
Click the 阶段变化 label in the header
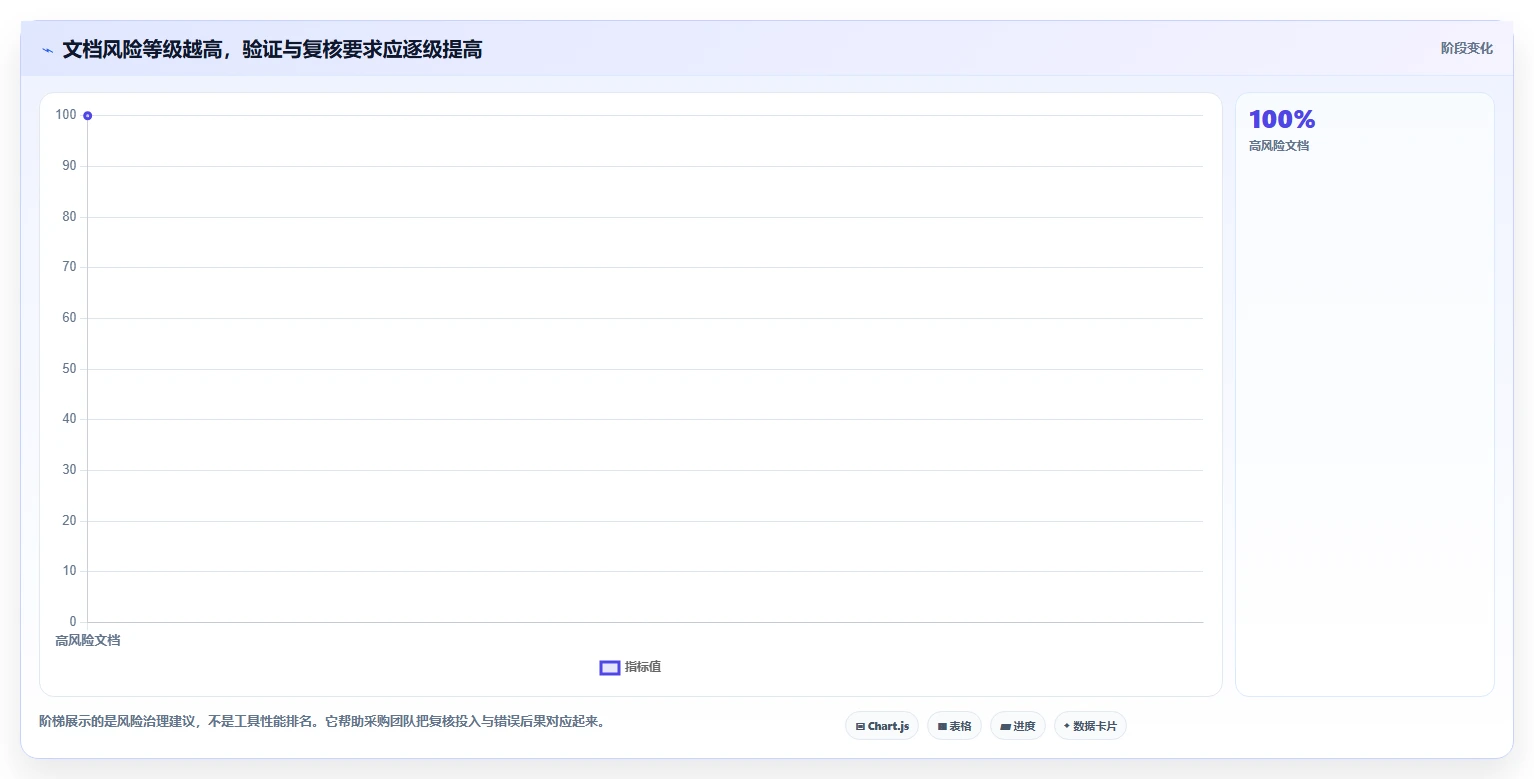pyautogui.click(x=1467, y=48)
